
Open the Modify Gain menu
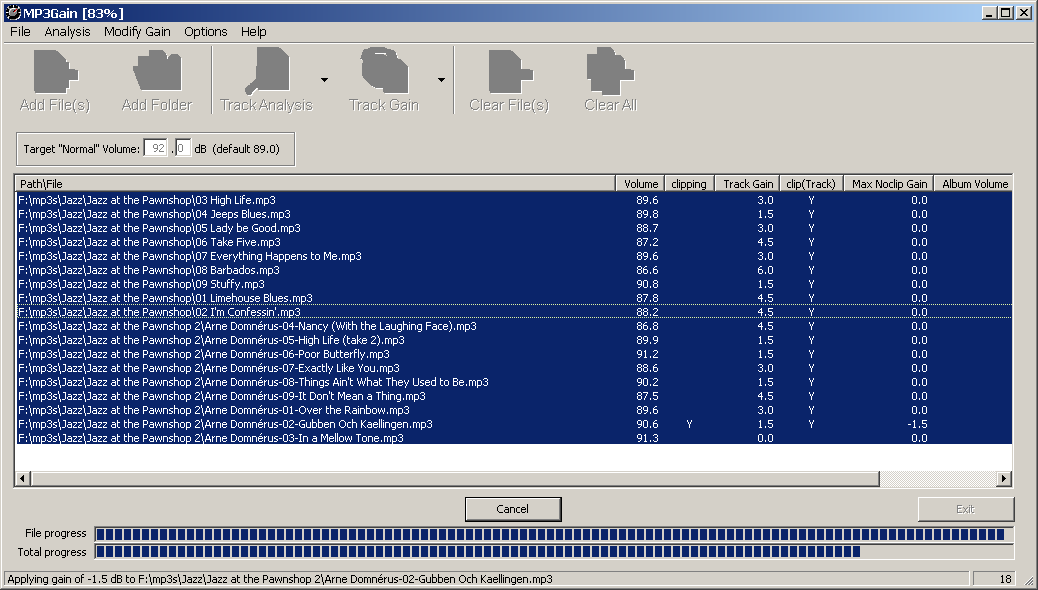[x=137, y=32]
